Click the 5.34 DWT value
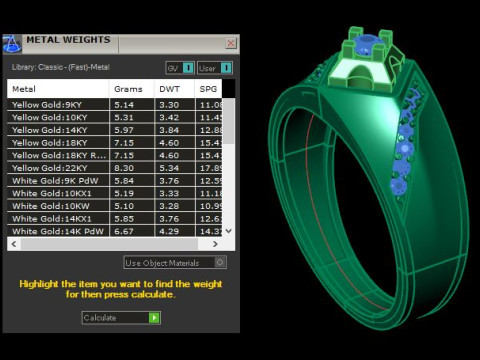480x360 pixels. [x=169, y=168]
